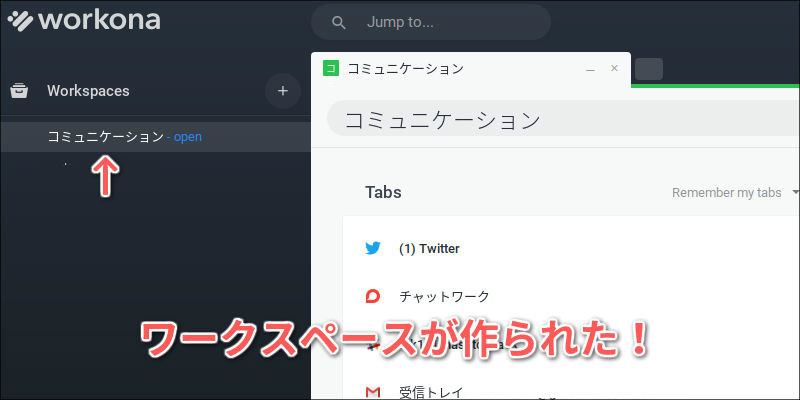Open the Workspaces briefcase icon

(19, 91)
